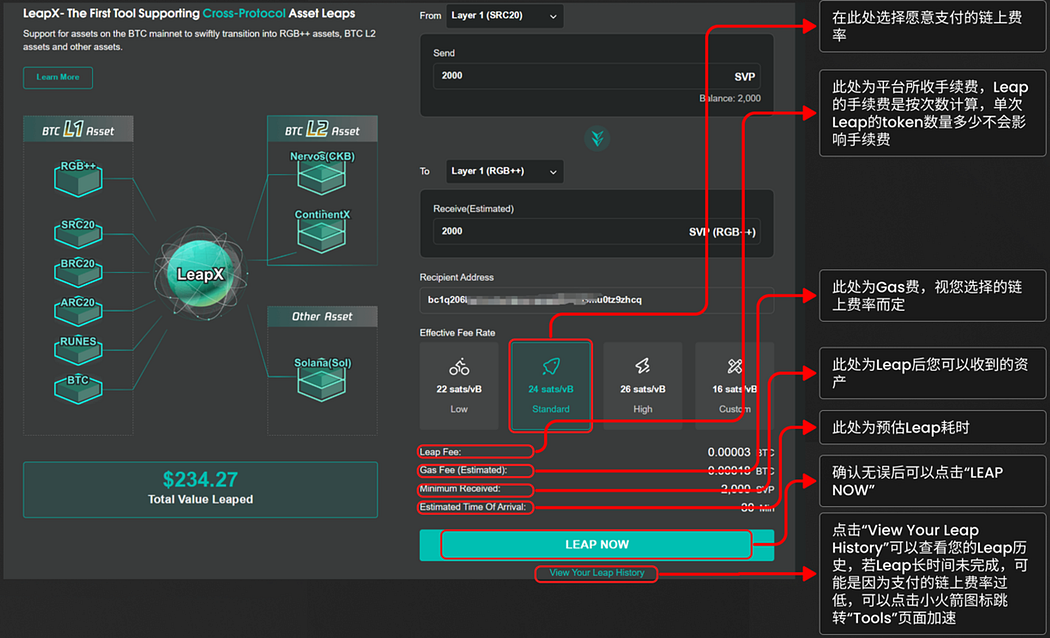Click the swap direction arrow icon
Image resolution: width=1050 pixels, height=638 pixels.
(x=597, y=138)
